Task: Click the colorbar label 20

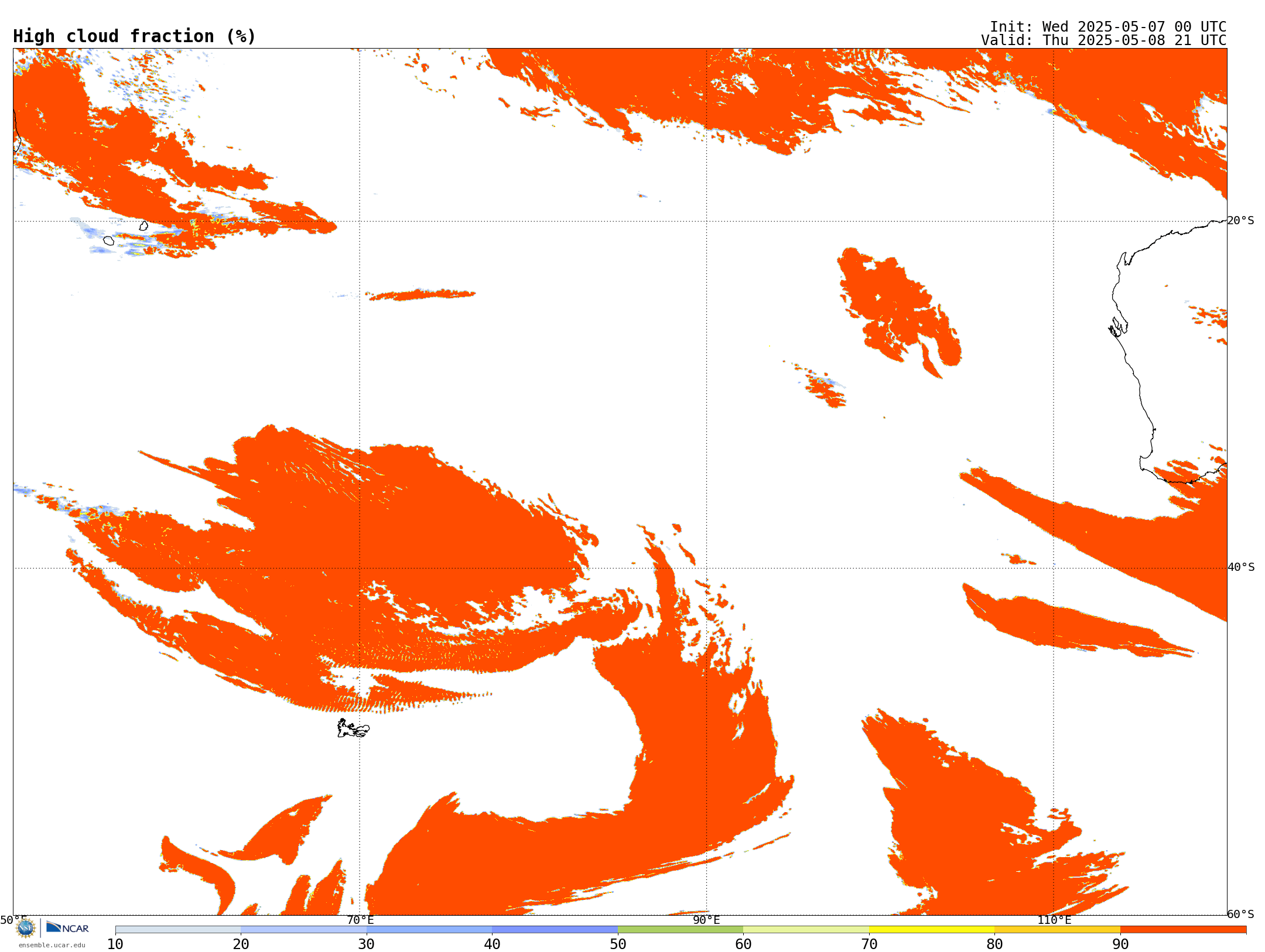Action: coord(241,944)
